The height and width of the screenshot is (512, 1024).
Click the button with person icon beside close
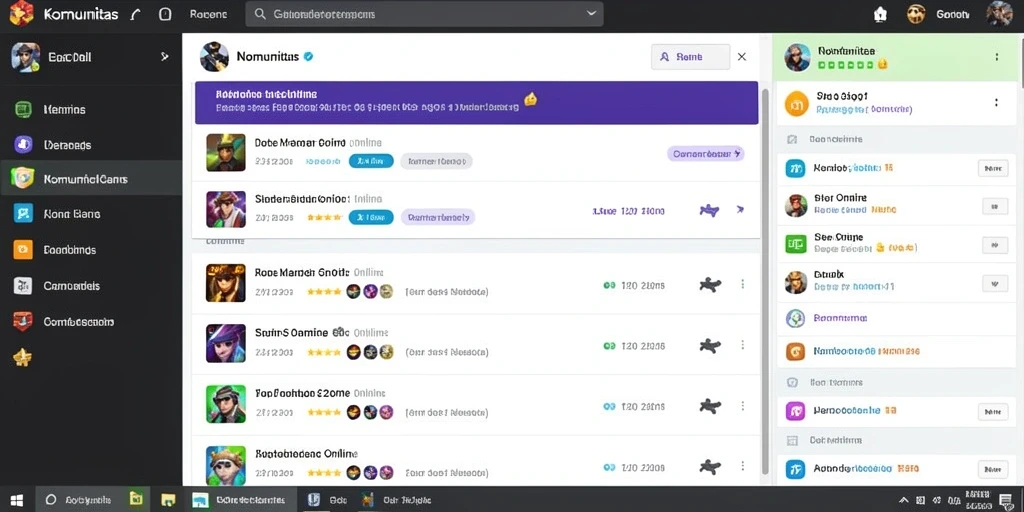coord(690,57)
